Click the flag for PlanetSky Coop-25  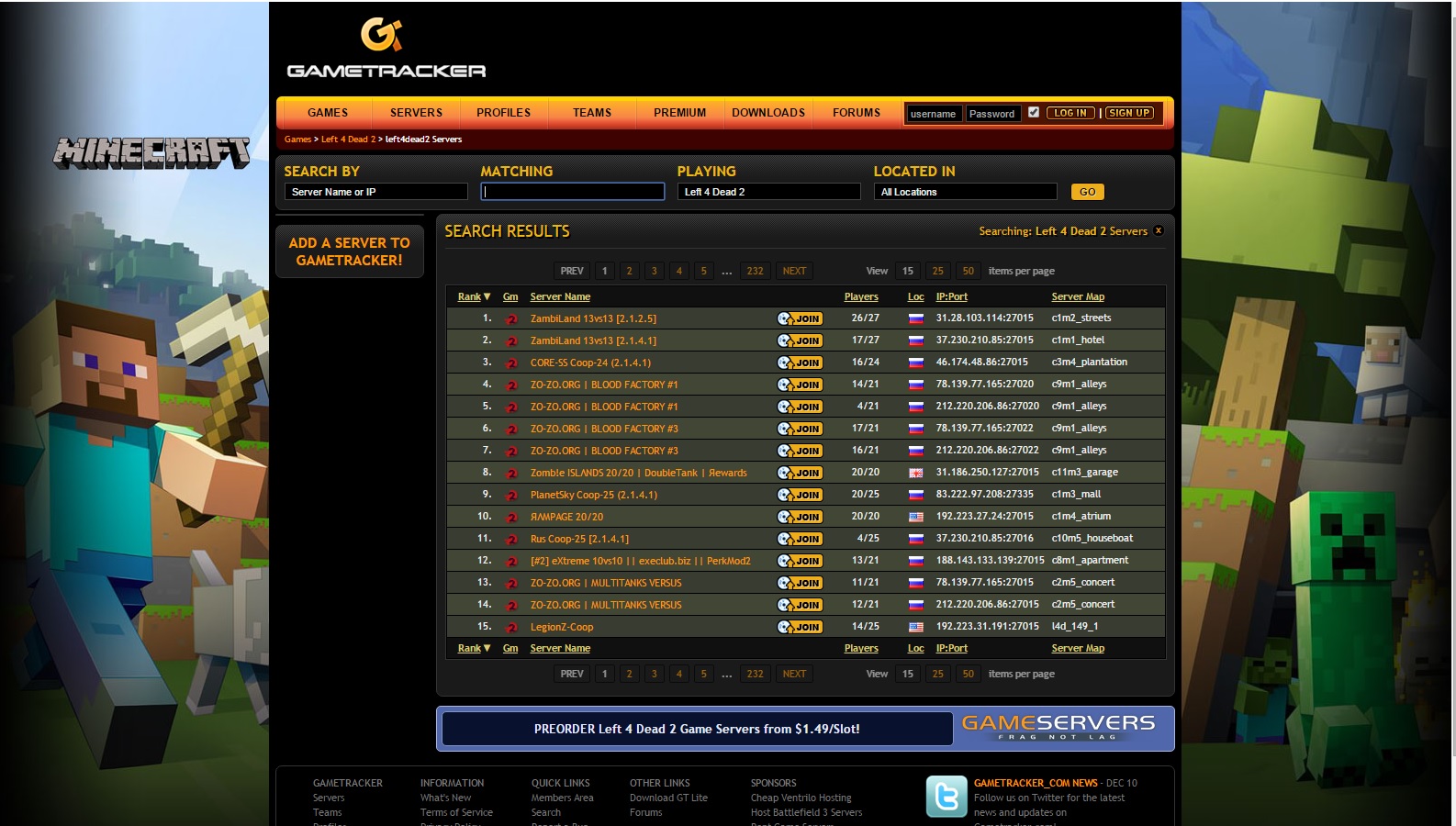915,495
